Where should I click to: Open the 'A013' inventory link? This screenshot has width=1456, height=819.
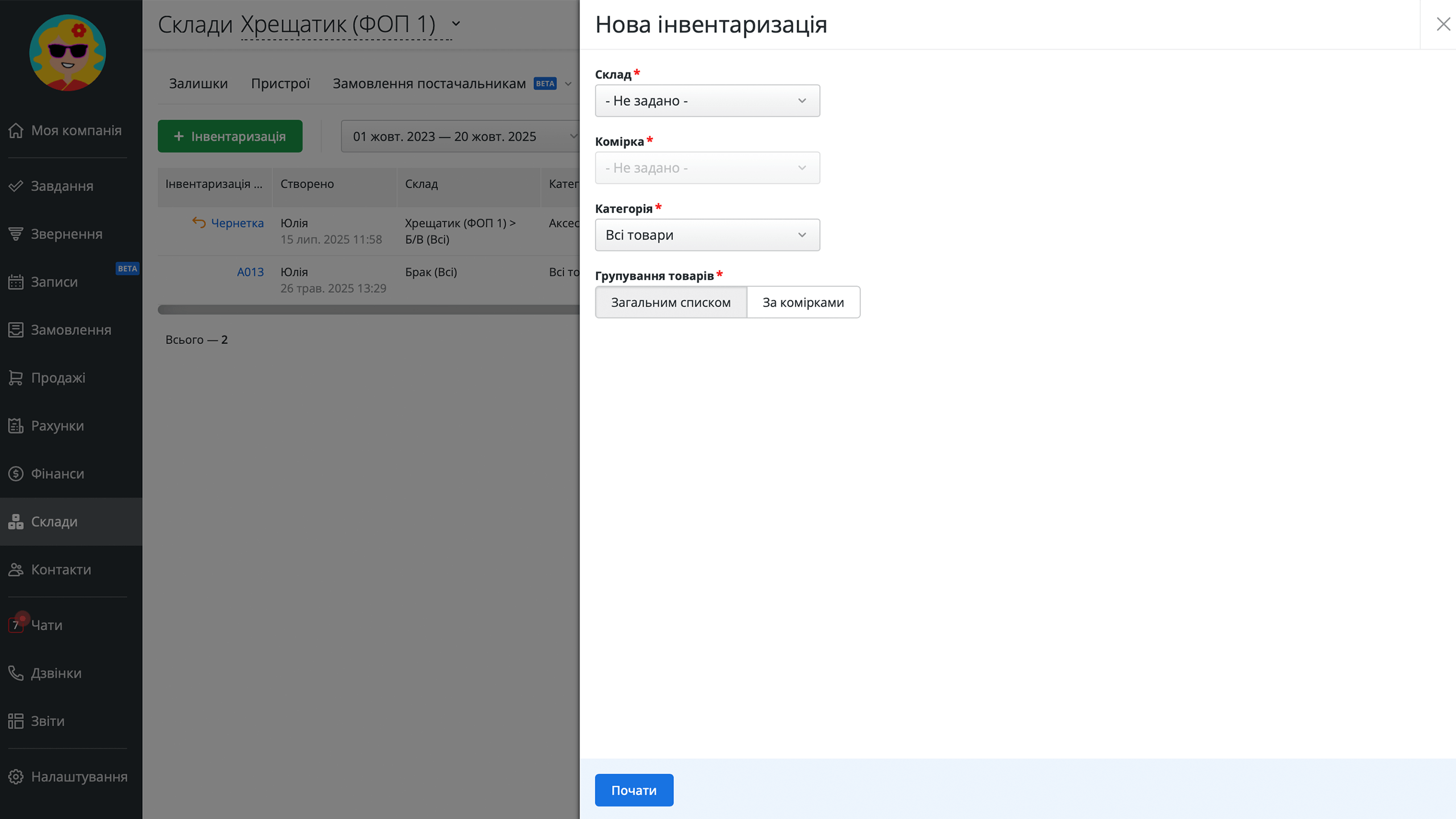250,272
